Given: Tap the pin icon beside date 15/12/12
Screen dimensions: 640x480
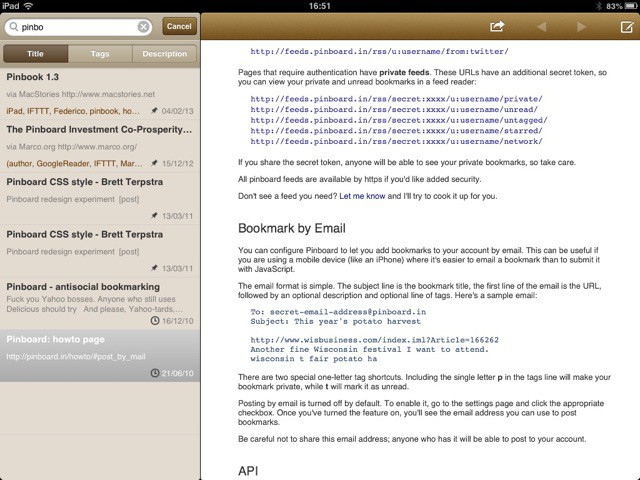Looking at the screenshot, I should [150, 163].
